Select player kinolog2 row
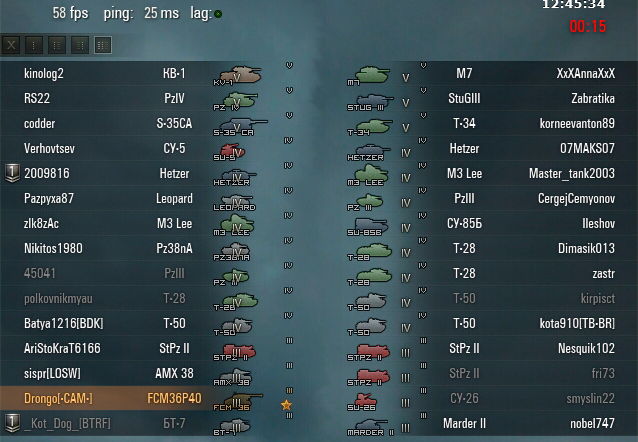 [106, 74]
